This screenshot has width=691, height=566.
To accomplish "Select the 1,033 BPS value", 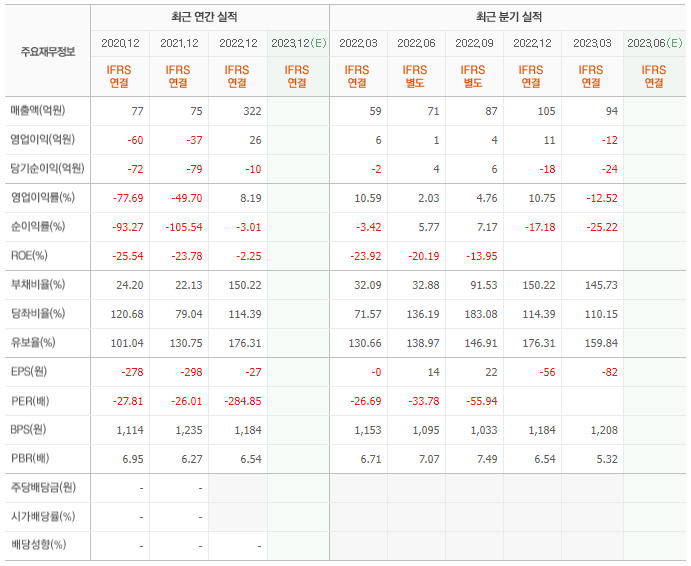I will (x=484, y=431).
